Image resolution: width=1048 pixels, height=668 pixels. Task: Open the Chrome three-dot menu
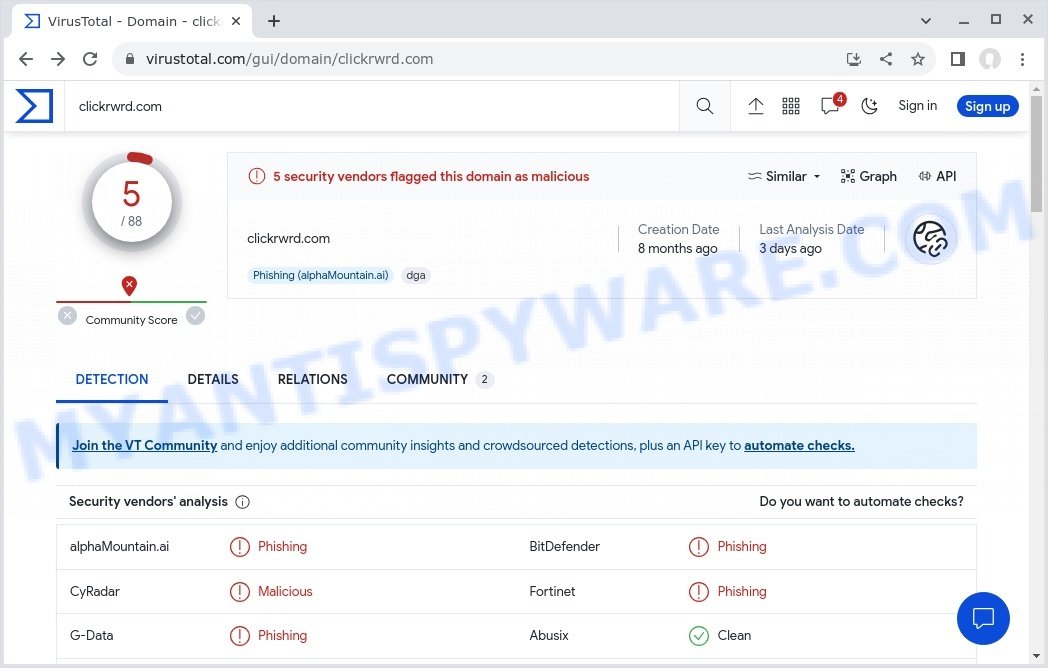[1022, 59]
